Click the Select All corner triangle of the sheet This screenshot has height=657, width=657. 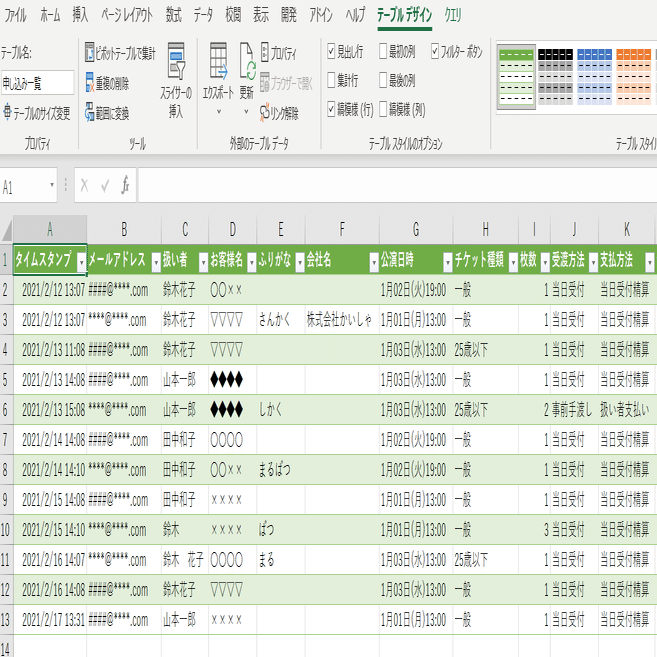(x=7, y=230)
